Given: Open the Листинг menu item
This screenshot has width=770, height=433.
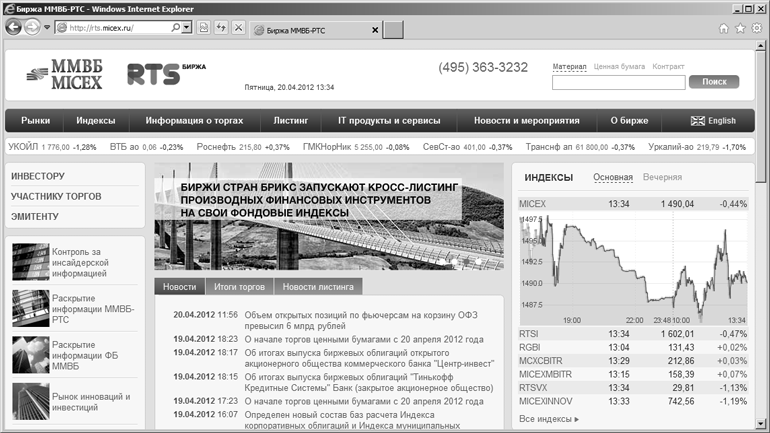Looking at the screenshot, I should tap(290, 121).
